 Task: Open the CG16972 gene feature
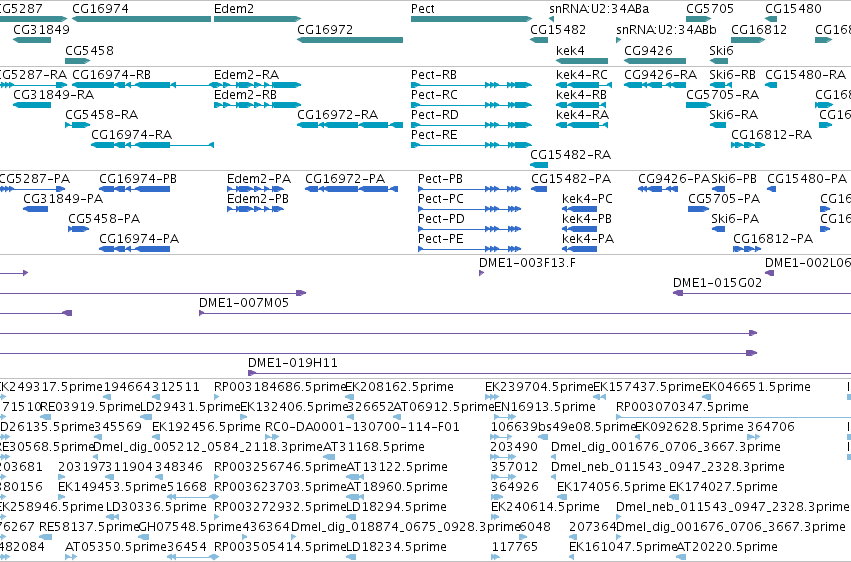[x=350, y=40]
